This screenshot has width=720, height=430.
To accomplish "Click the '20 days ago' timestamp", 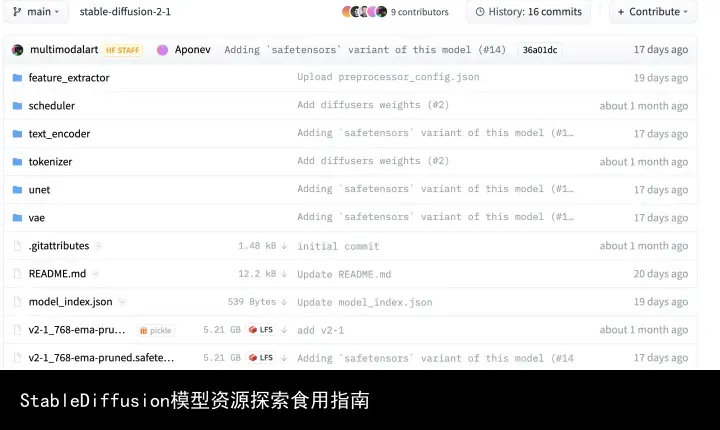I will 661,274.
